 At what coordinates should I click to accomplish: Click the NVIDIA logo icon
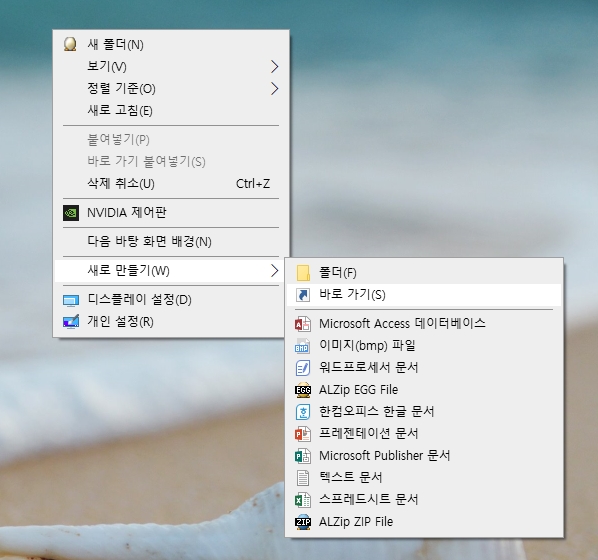tap(71, 213)
